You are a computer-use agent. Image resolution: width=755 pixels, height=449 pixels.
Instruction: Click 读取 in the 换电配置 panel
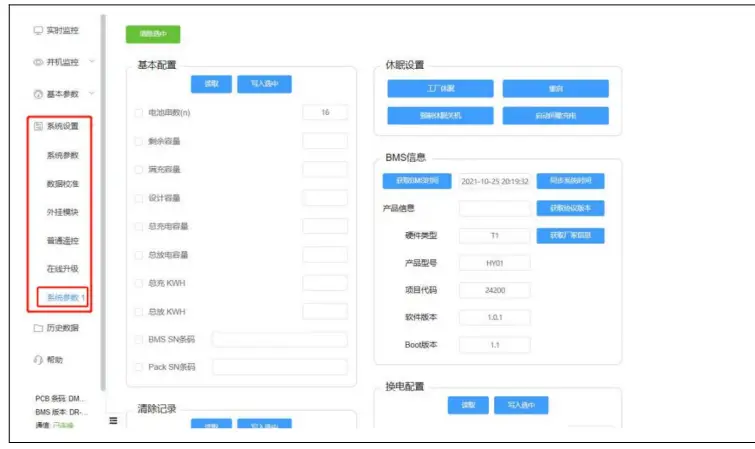click(x=468, y=405)
